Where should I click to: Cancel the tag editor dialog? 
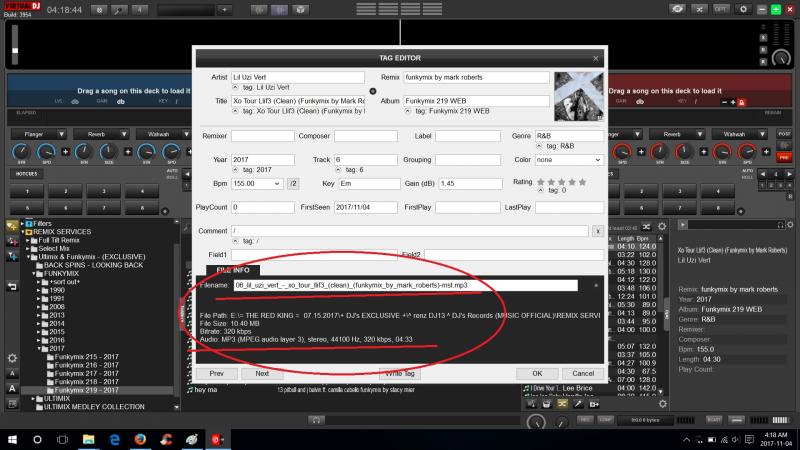click(583, 373)
